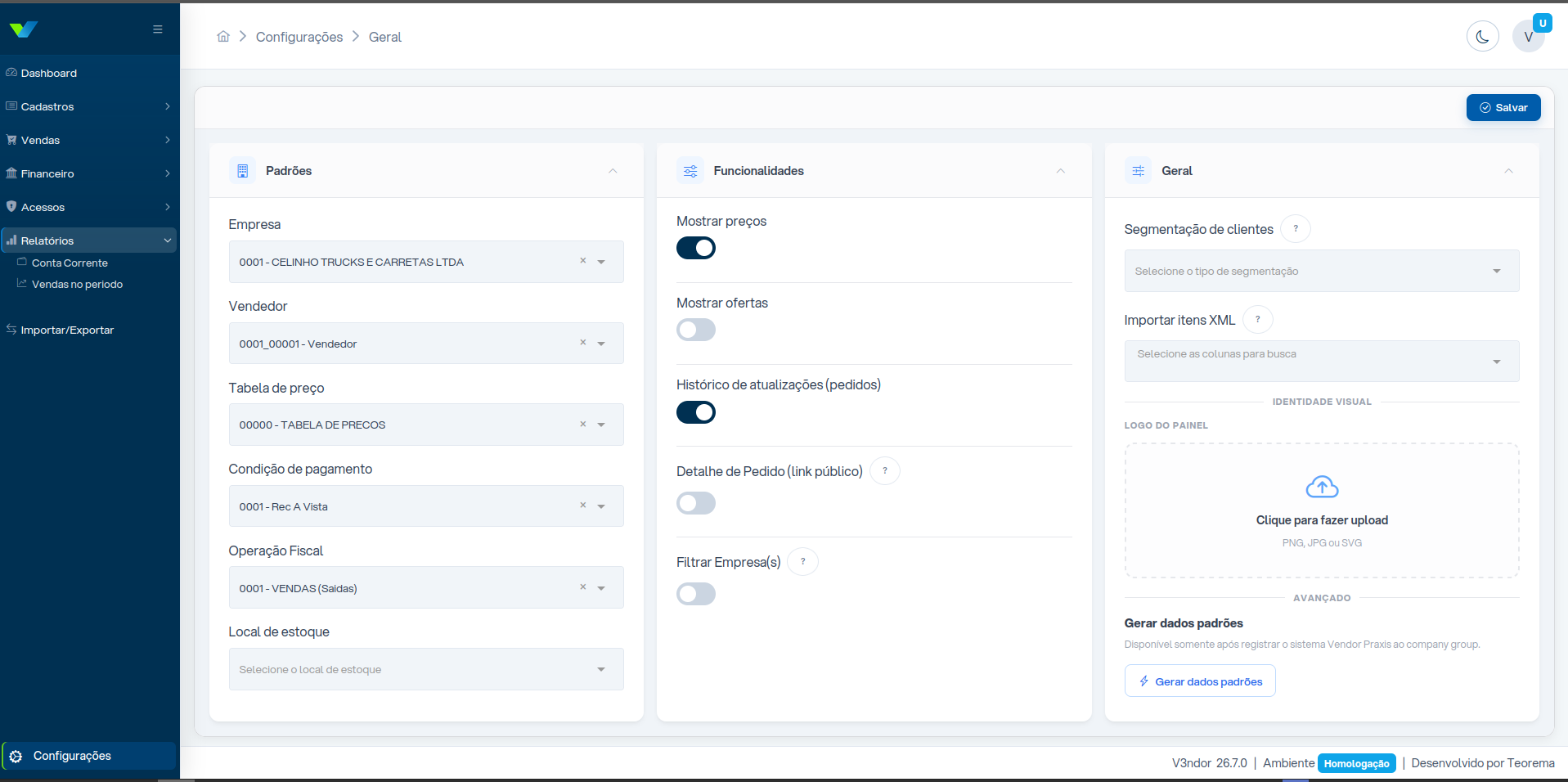Collapse Relatórios menu
This screenshot has height=782, width=1568.
[x=89, y=240]
